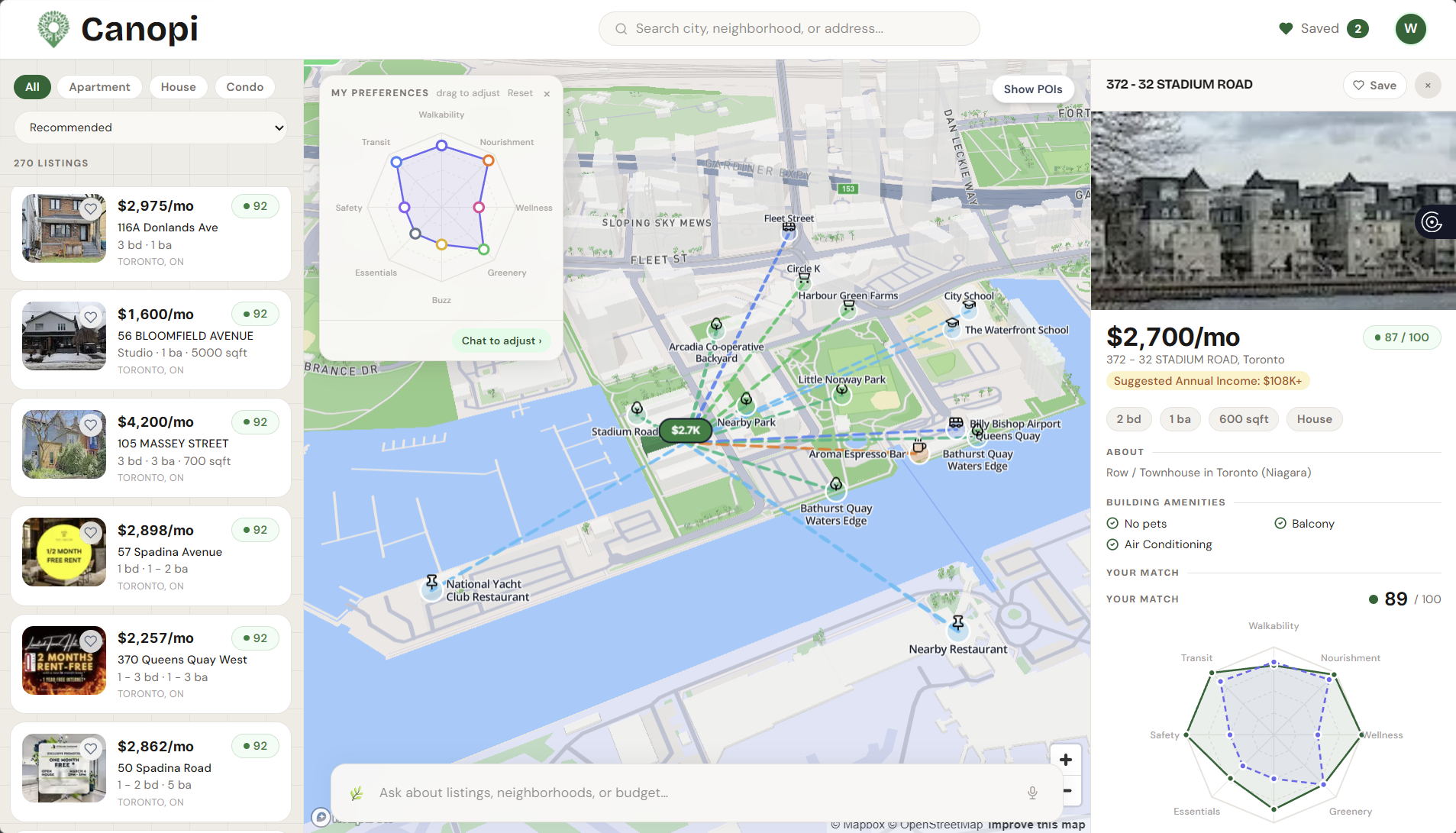Click the $2.7K price marker on map

pyautogui.click(x=686, y=430)
